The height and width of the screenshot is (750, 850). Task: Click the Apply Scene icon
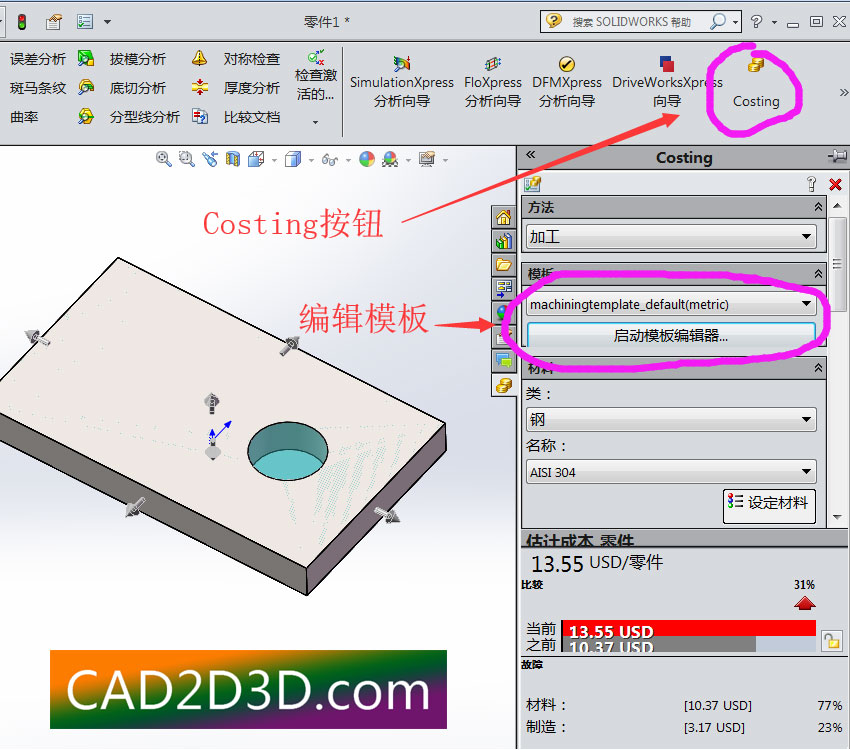(390, 159)
